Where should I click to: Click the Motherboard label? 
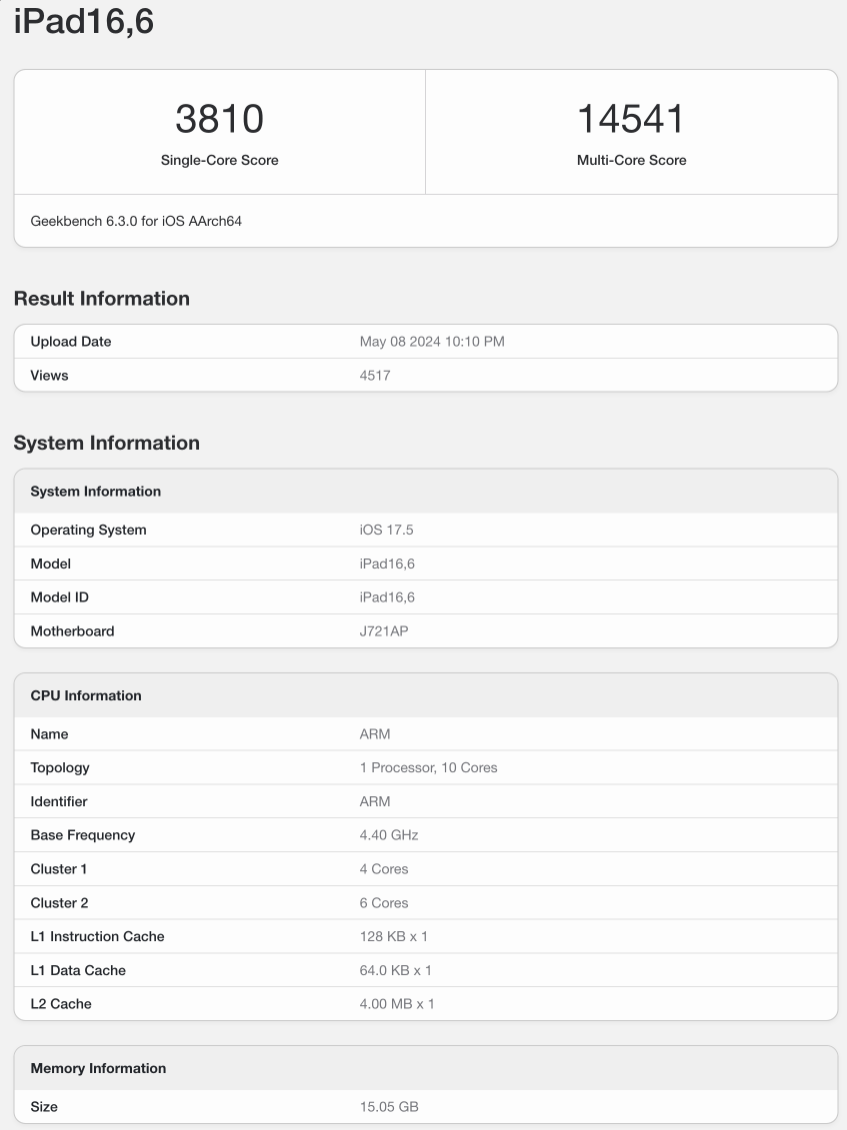72,631
